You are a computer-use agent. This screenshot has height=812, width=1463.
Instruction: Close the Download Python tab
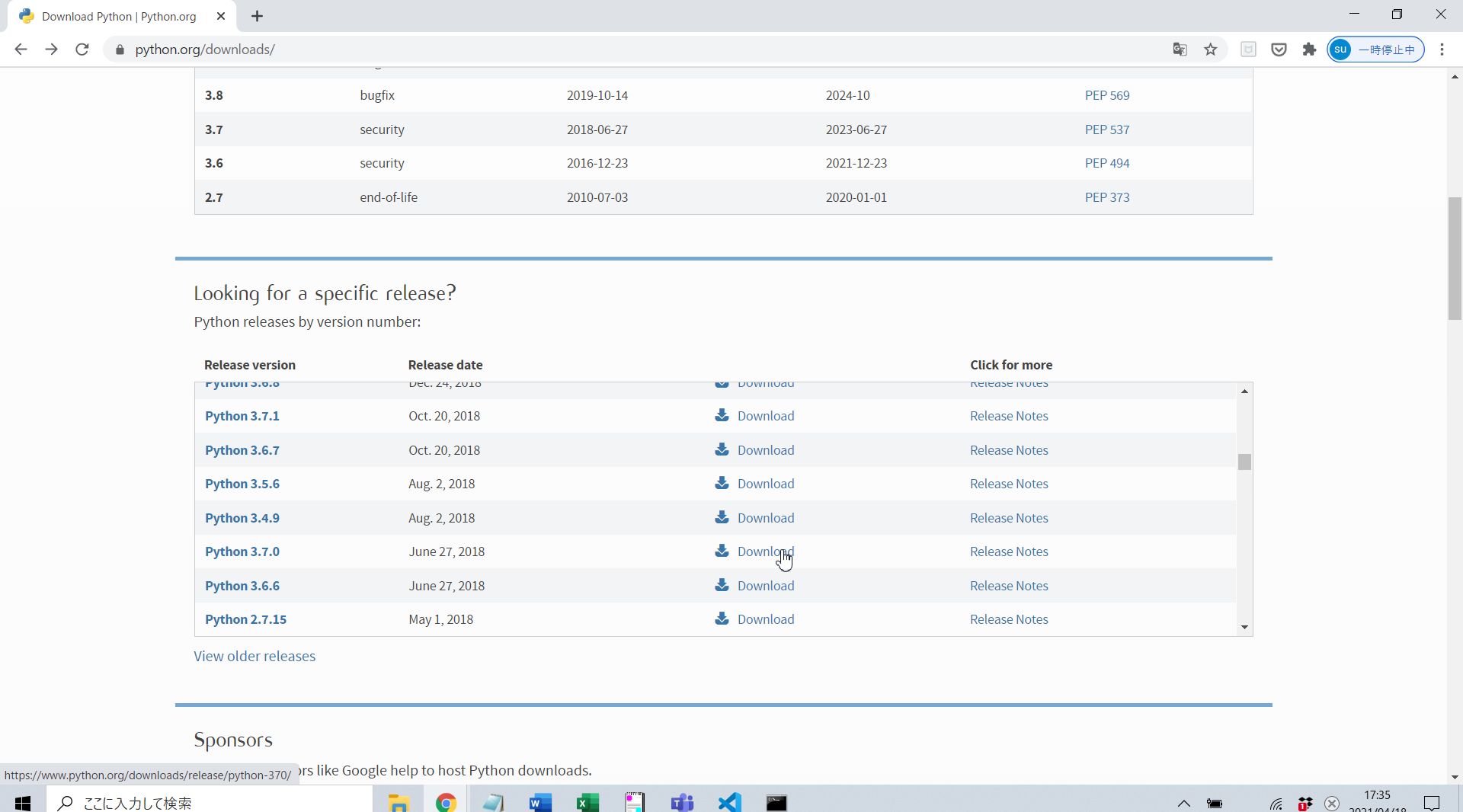click(x=221, y=16)
